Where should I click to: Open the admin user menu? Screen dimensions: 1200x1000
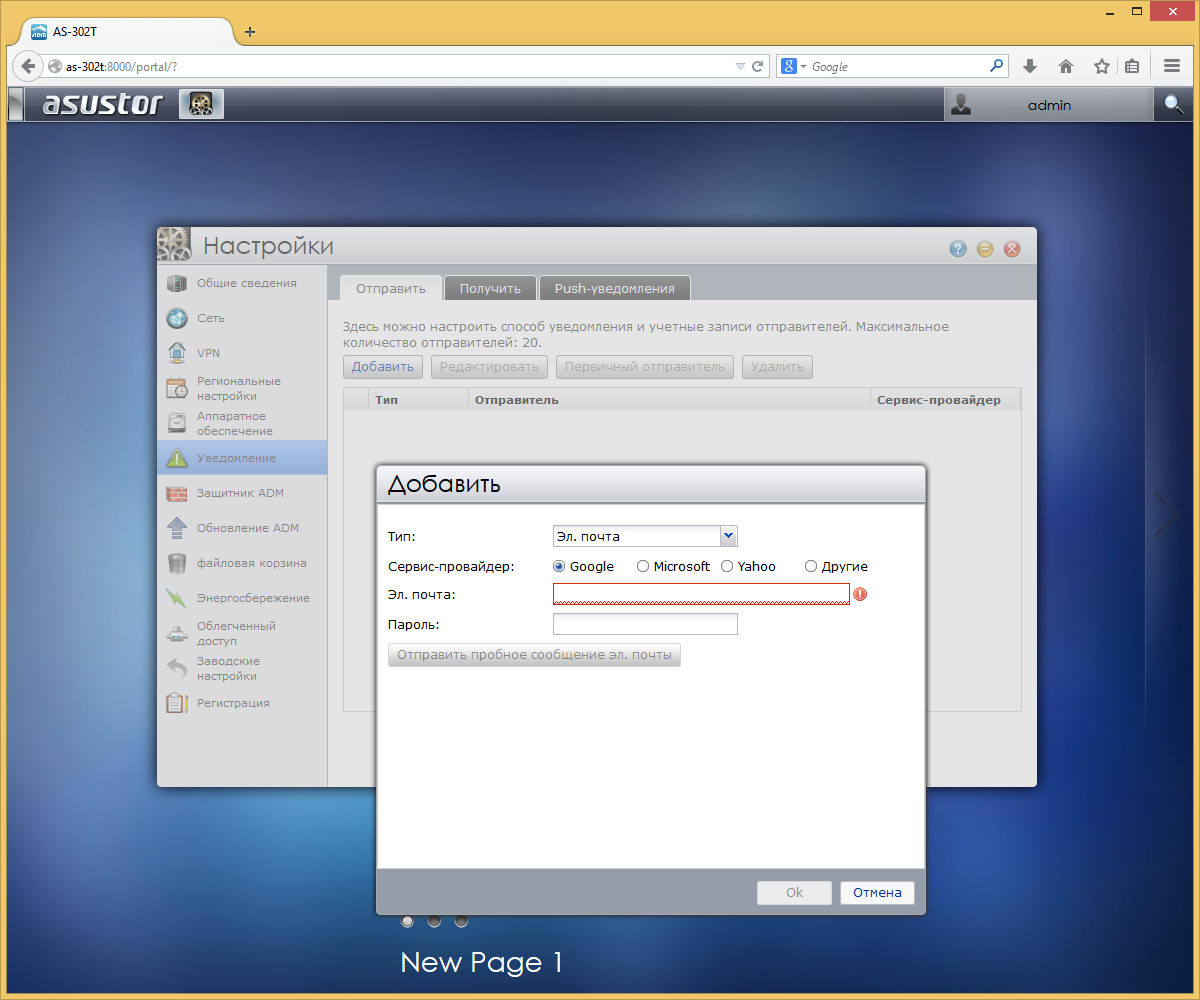pos(1049,104)
